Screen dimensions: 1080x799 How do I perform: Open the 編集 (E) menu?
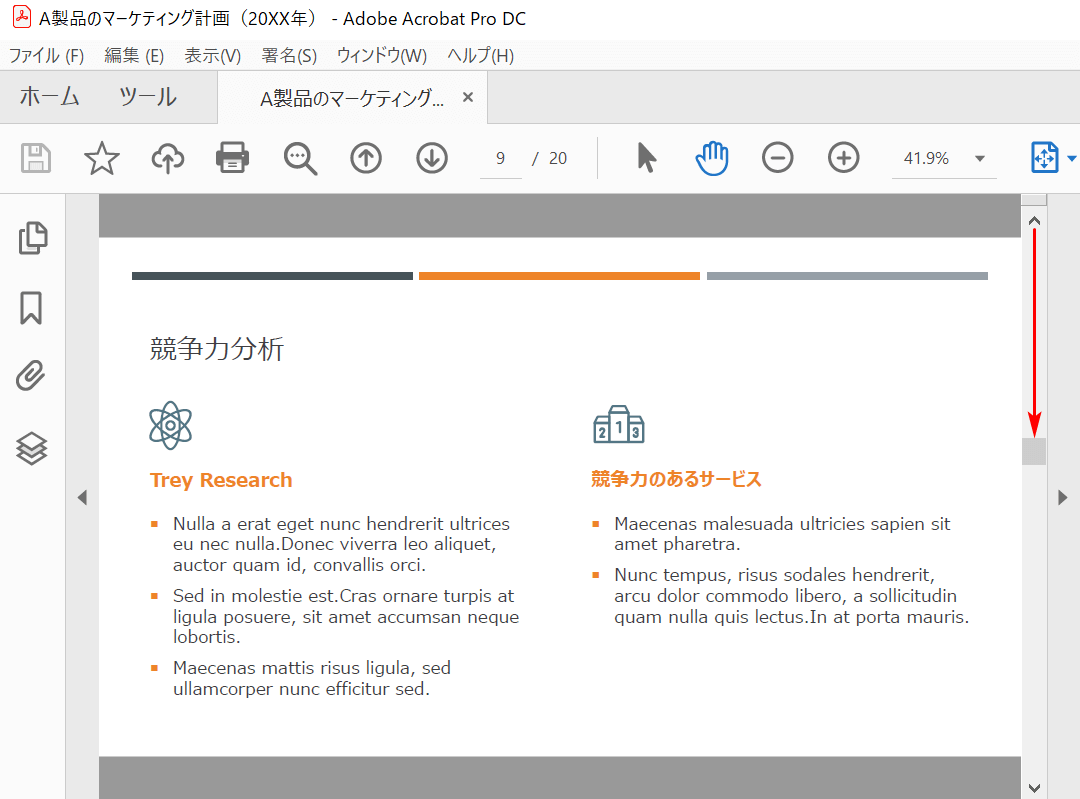pos(134,56)
